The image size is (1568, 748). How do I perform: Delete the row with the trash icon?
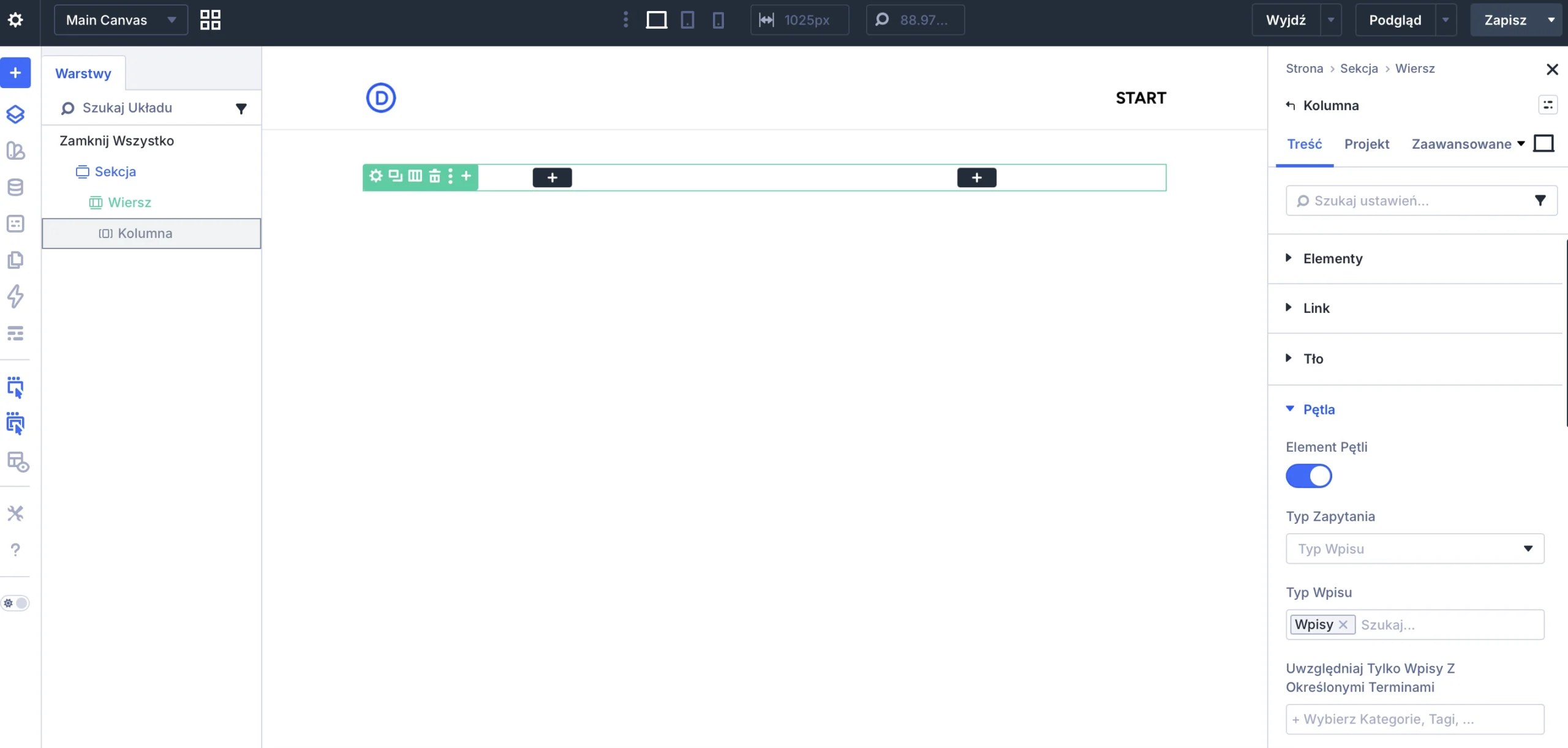pyautogui.click(x=435, y=176)
